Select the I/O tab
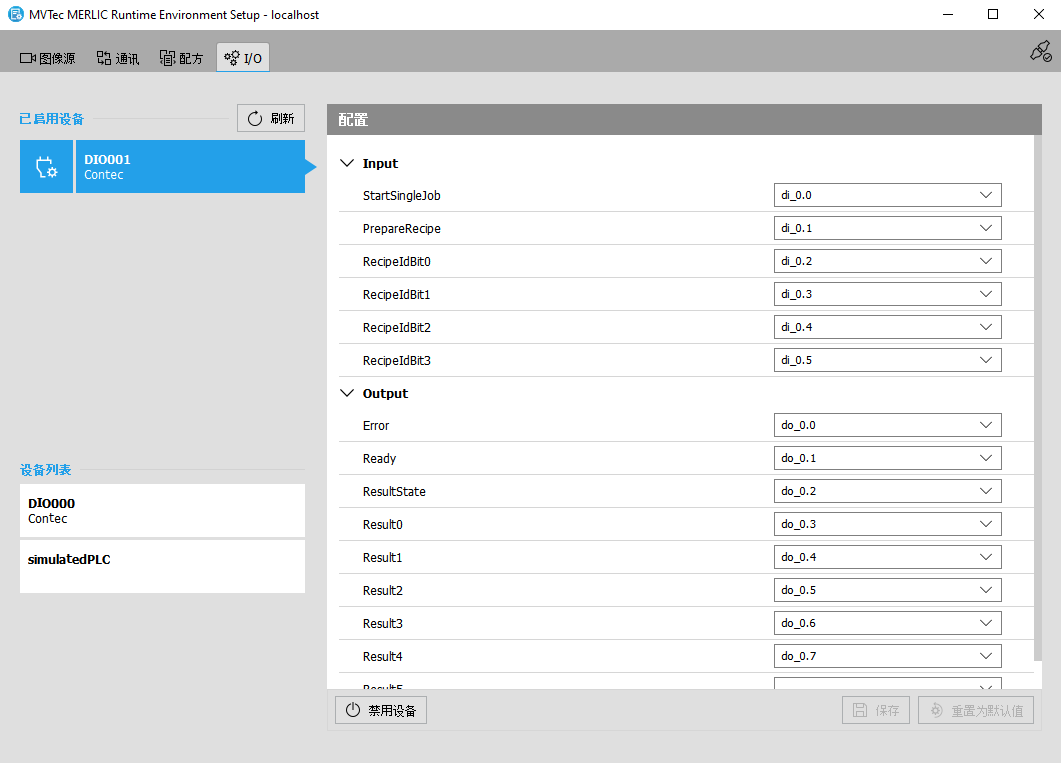The width and height of the screenshot is (1061, 763). click(x=243, y=58)
